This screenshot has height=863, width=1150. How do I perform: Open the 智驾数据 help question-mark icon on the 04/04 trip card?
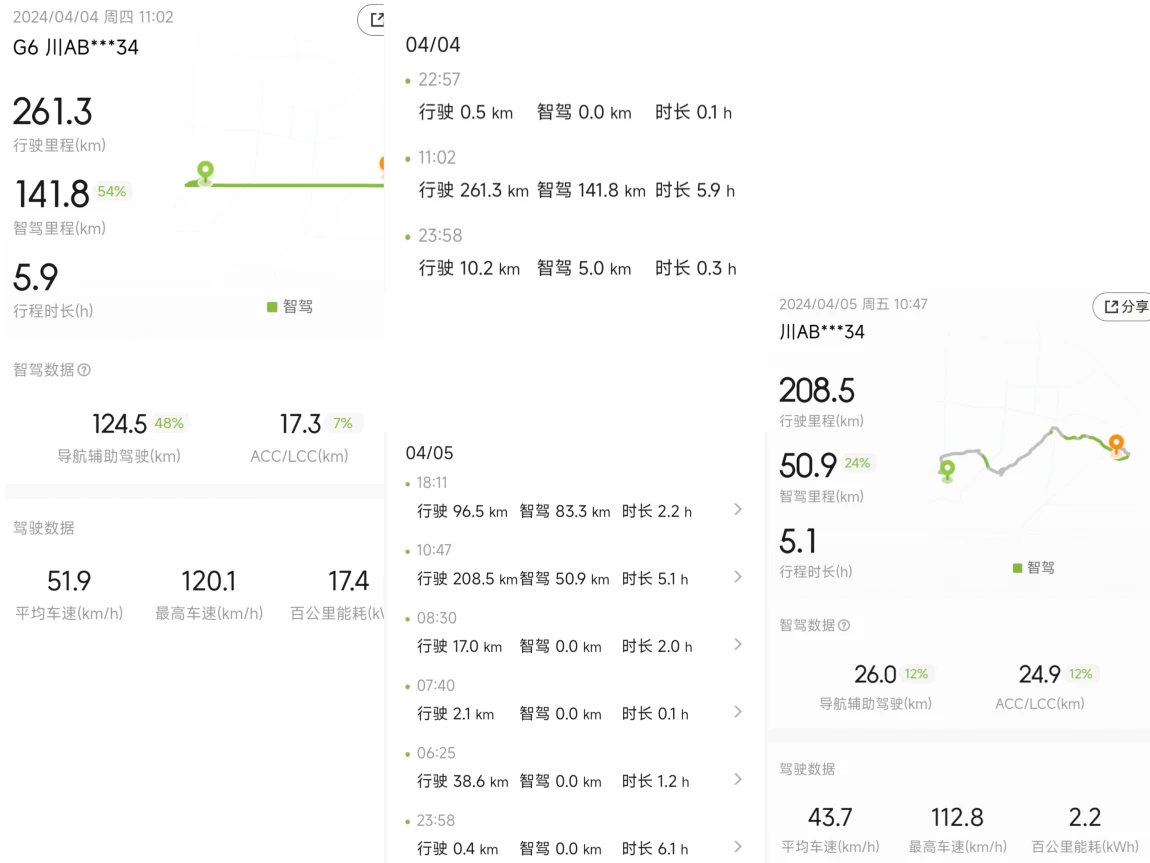point(84,370)
